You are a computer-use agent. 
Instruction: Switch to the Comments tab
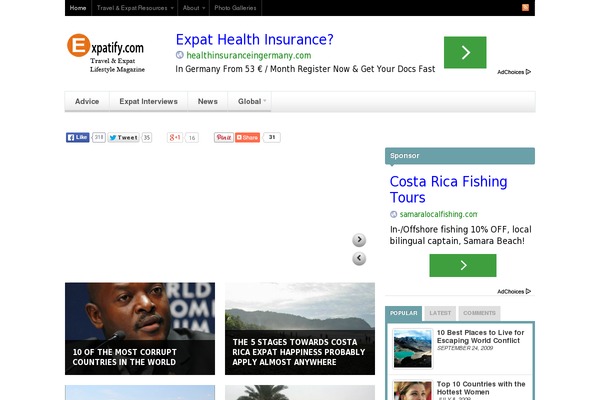[479, 313]
